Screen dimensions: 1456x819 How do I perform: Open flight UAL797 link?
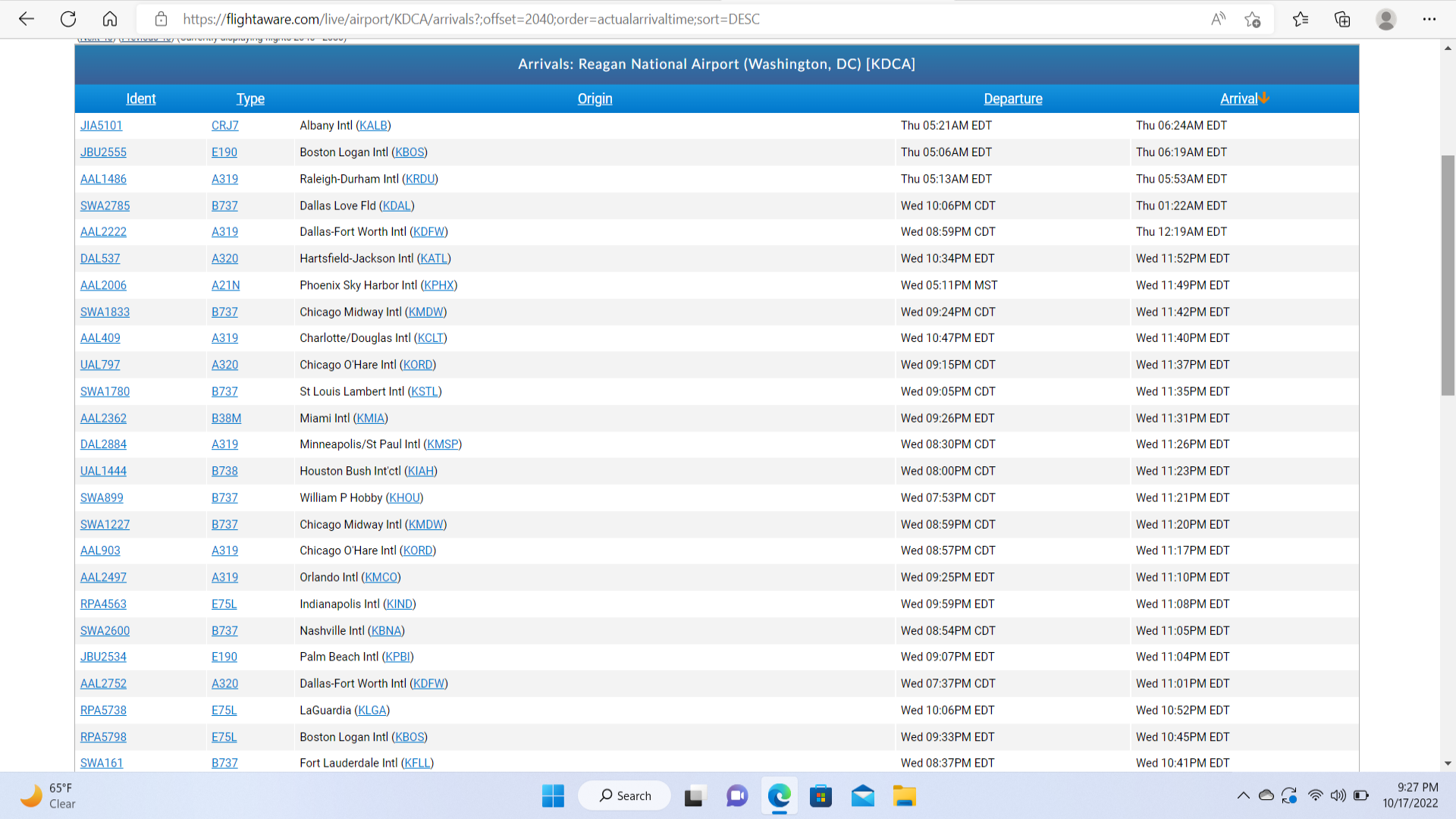(100, 365)
